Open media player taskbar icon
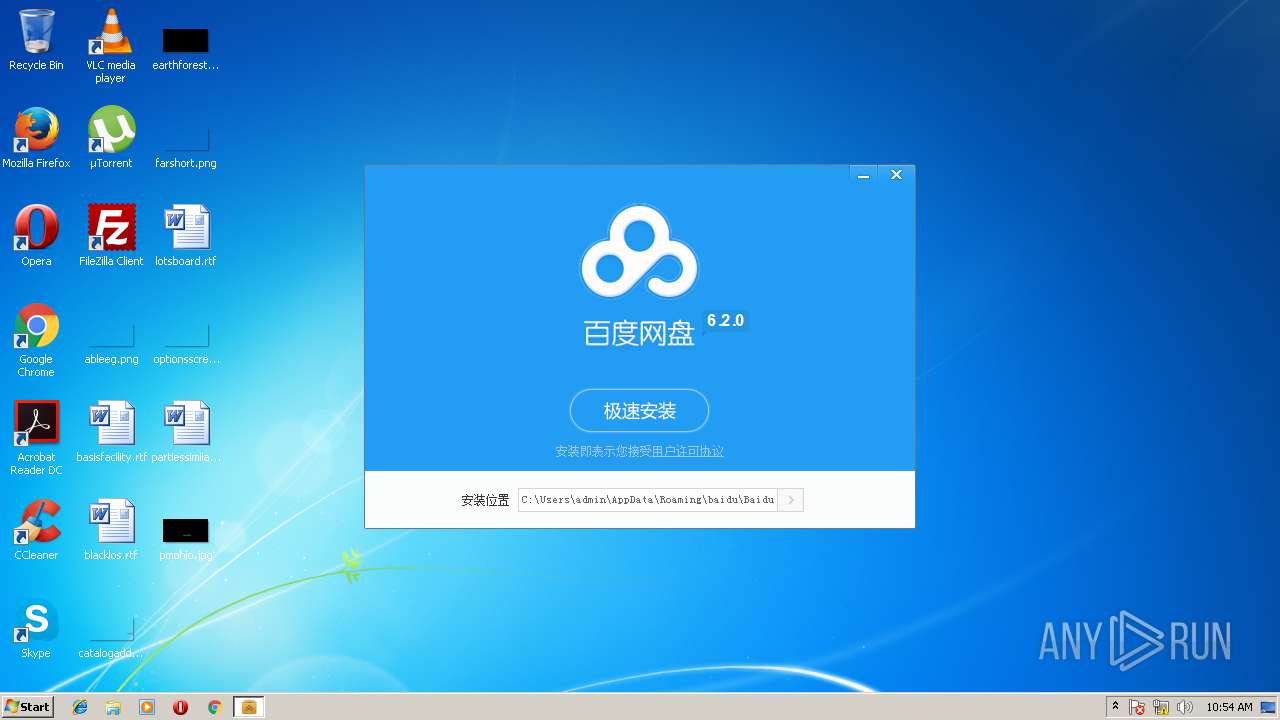The image size is (1280, 720). tap(147, 707)
